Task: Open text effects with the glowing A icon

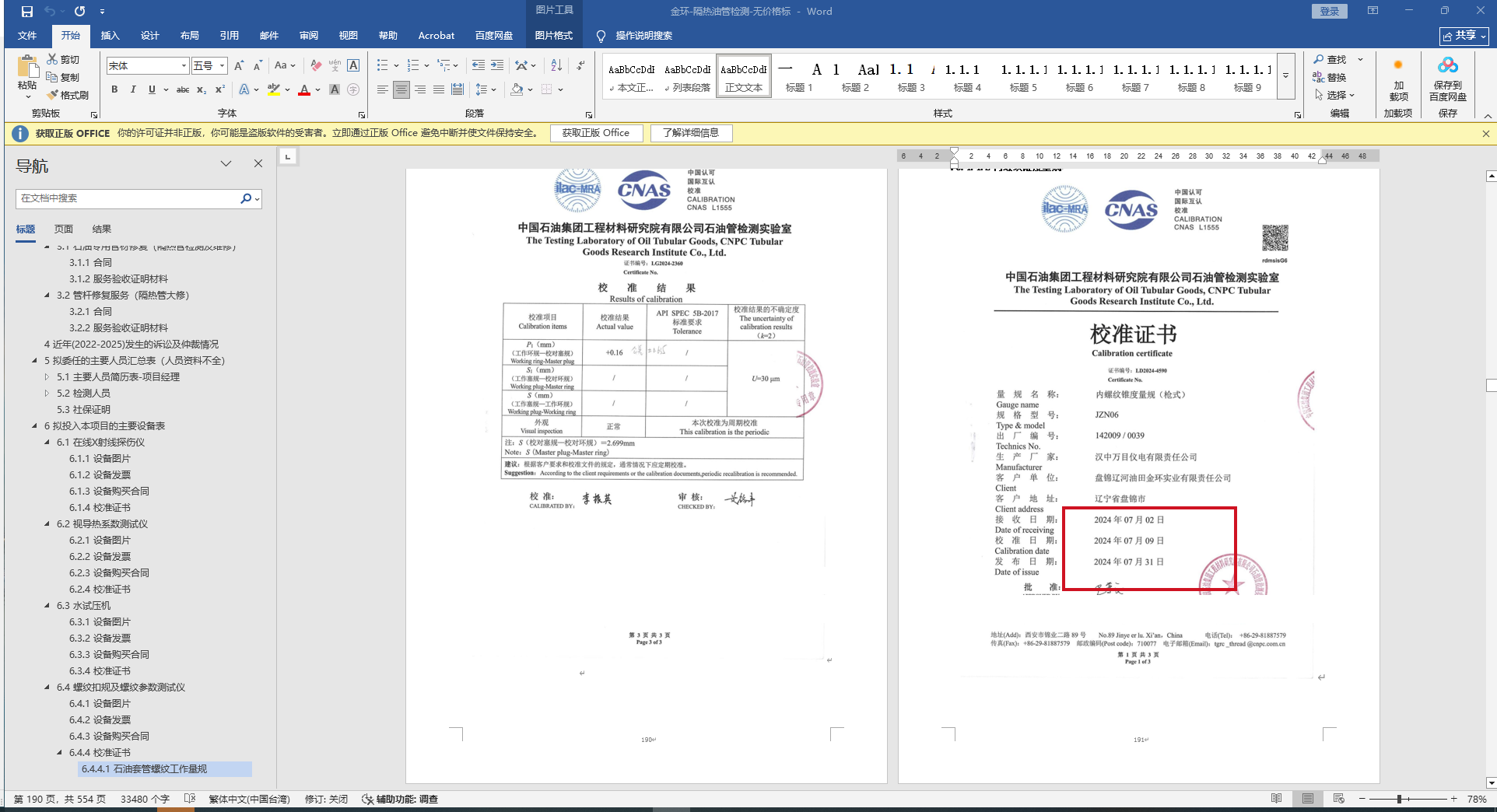Action: coord(244,89)
